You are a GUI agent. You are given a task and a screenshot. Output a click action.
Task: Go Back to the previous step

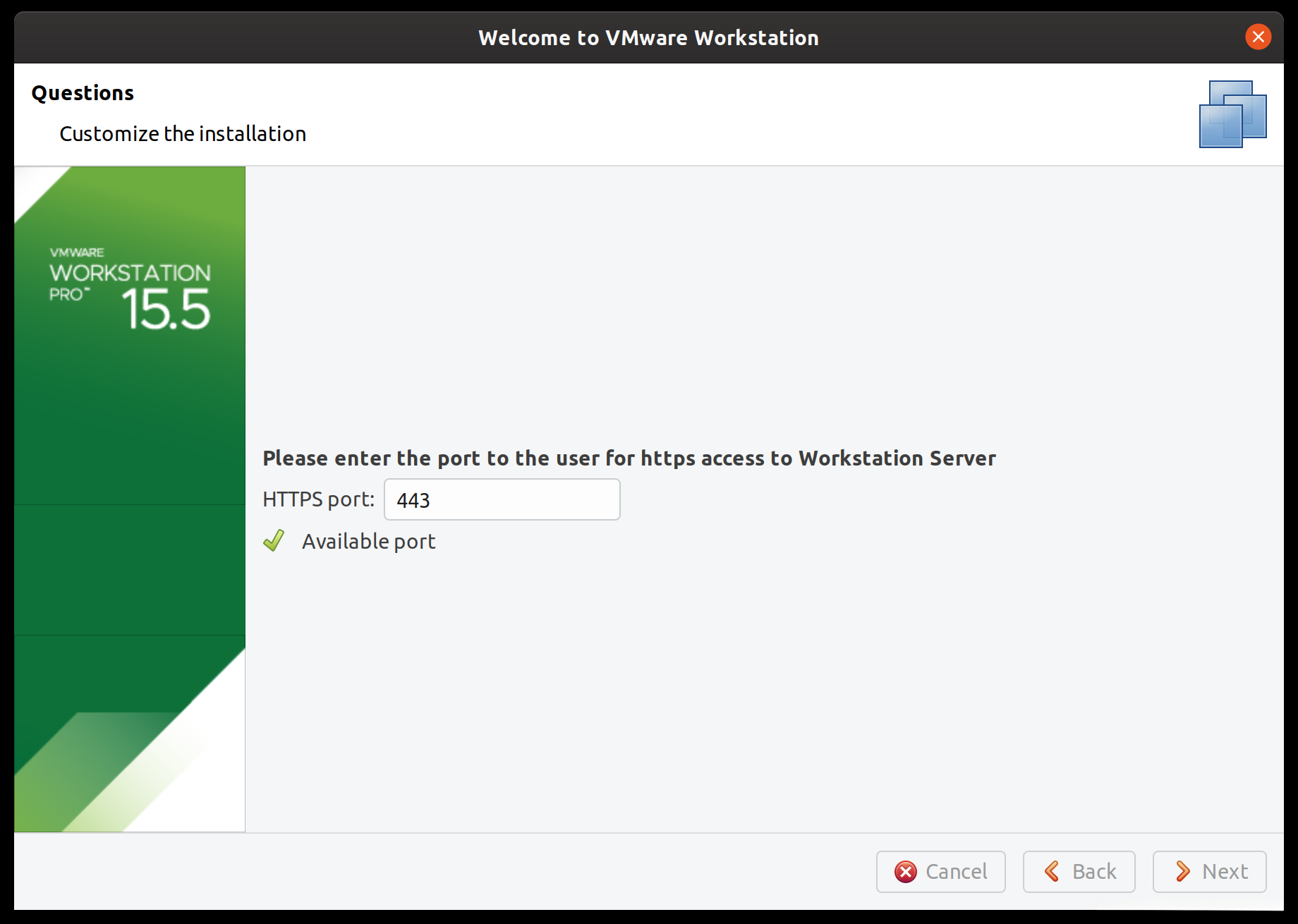click(x=1079, y=871)
